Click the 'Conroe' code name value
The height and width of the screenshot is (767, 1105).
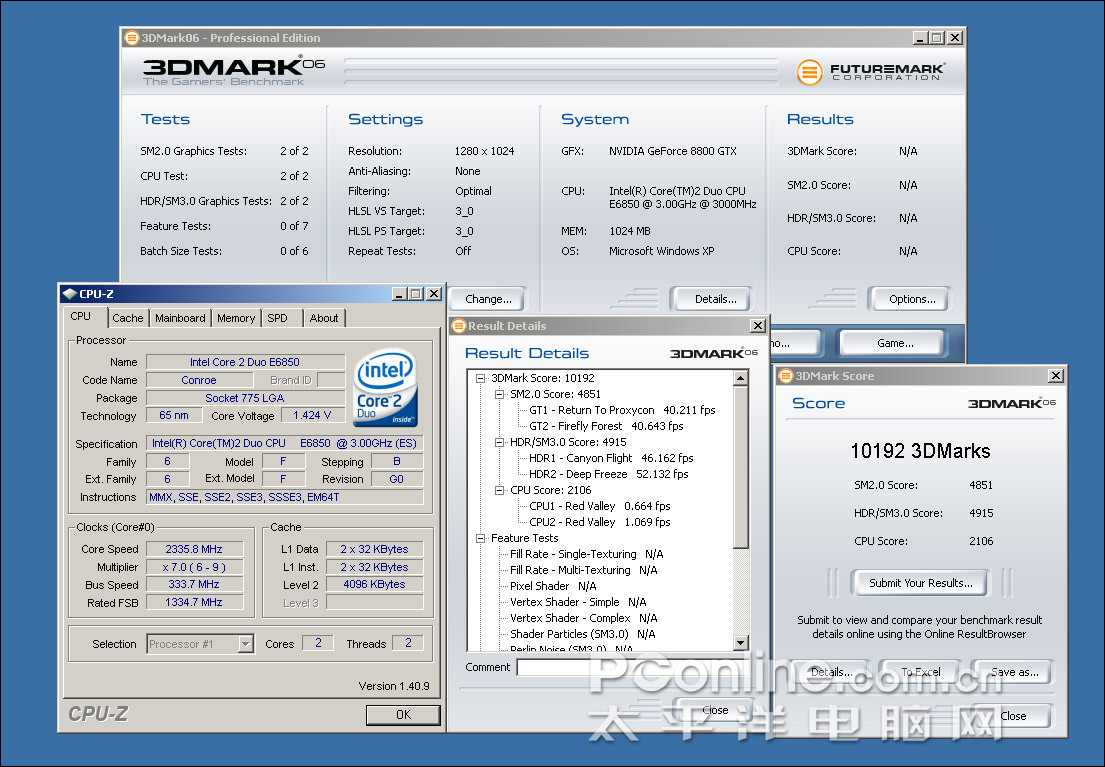pyautogui.click(x=199, y=380)
